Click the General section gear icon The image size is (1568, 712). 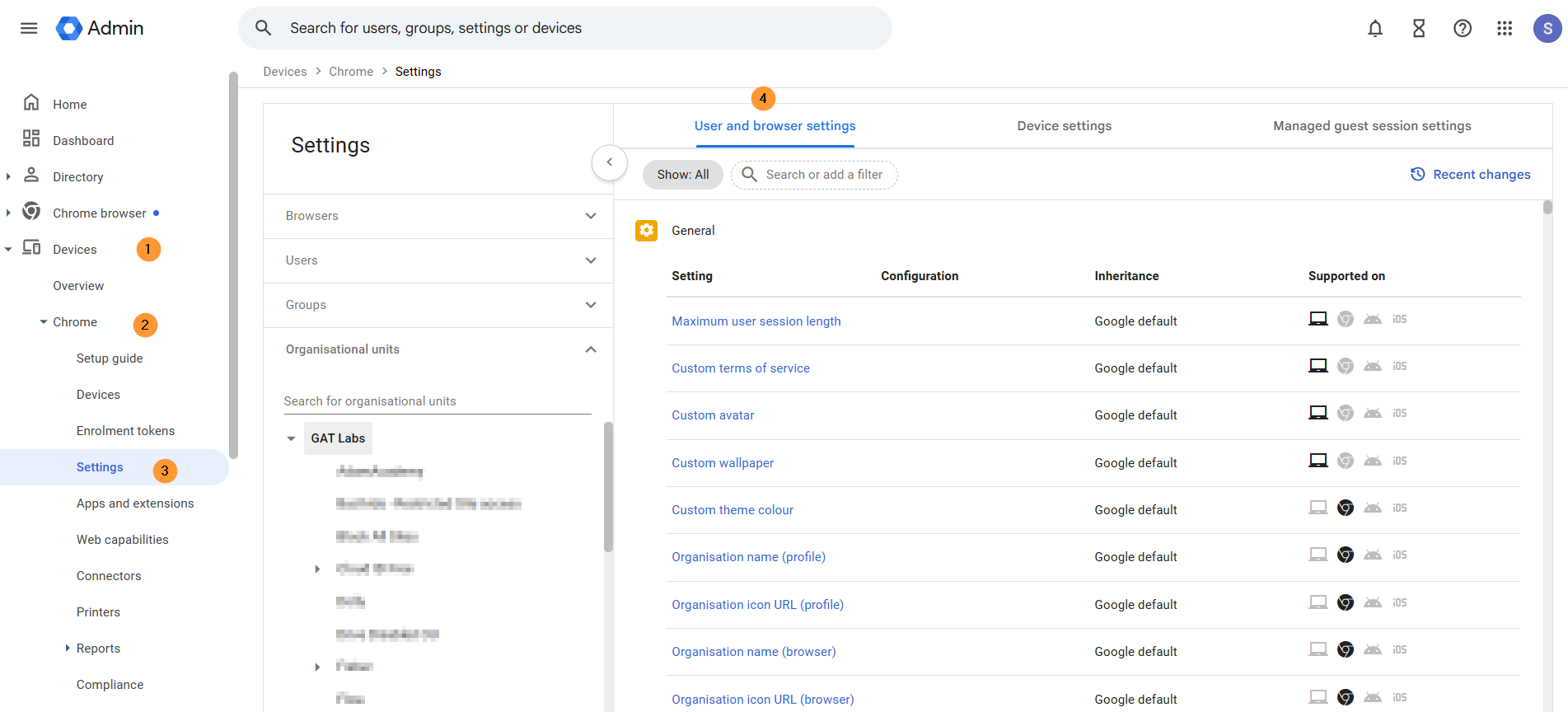pos(647,231)
